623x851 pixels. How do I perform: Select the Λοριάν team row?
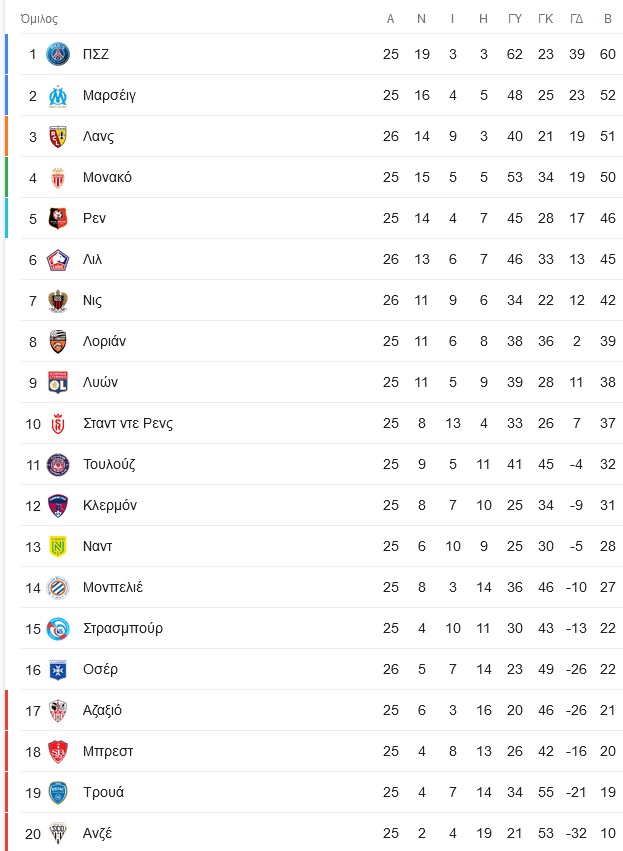pos(321,341)
